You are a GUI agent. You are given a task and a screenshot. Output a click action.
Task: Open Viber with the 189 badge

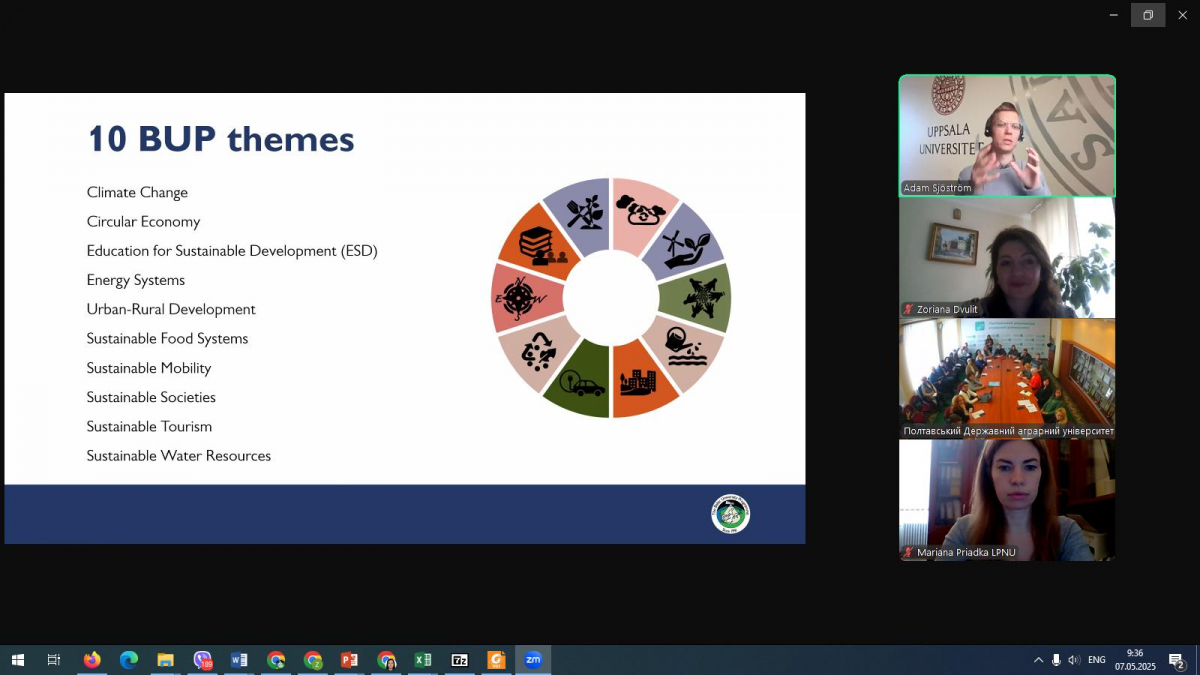pyautogui.click(x=203, y=660)
